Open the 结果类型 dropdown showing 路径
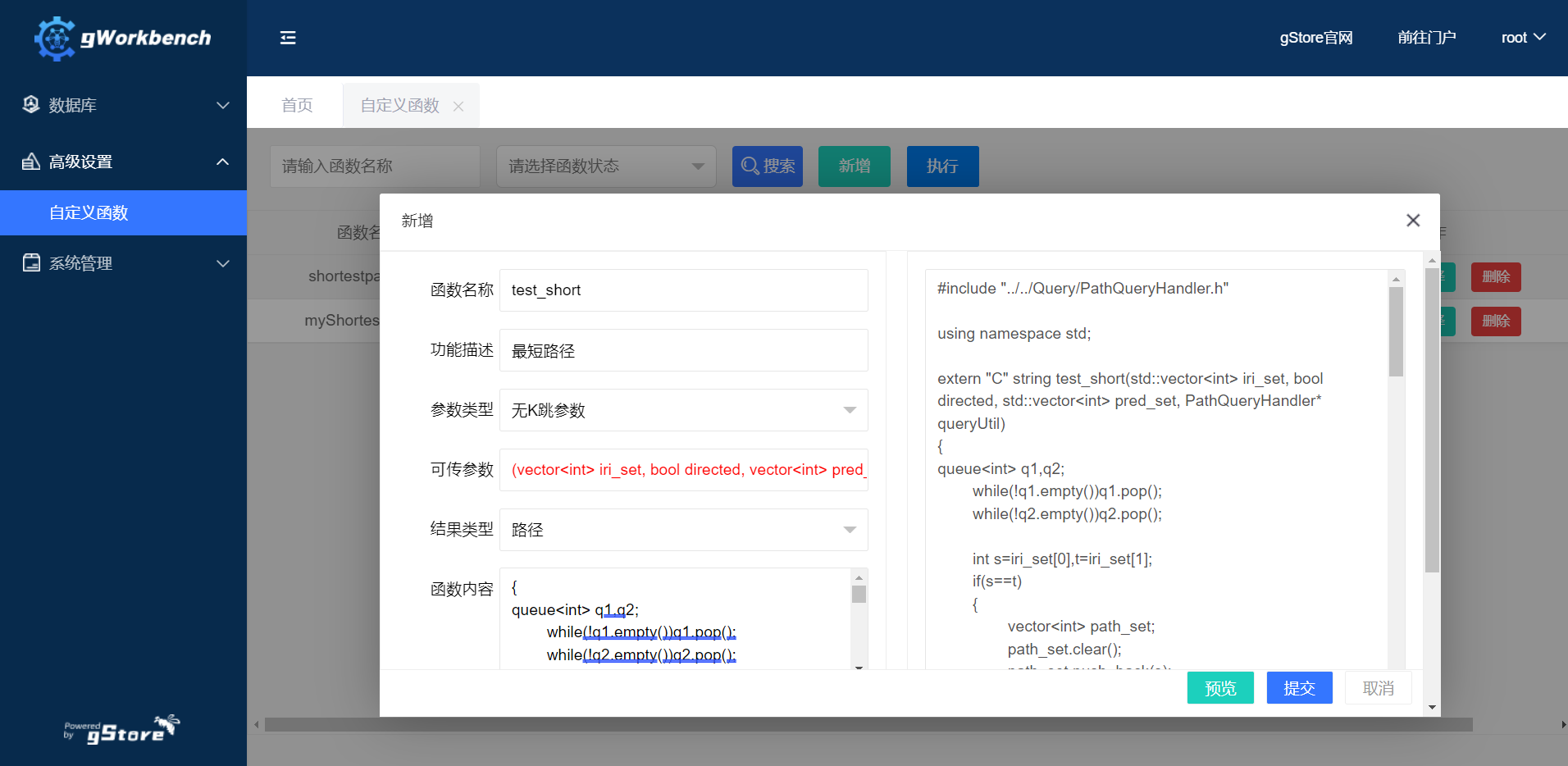This screenshot has width=1568, height=766. pos(683,530)
